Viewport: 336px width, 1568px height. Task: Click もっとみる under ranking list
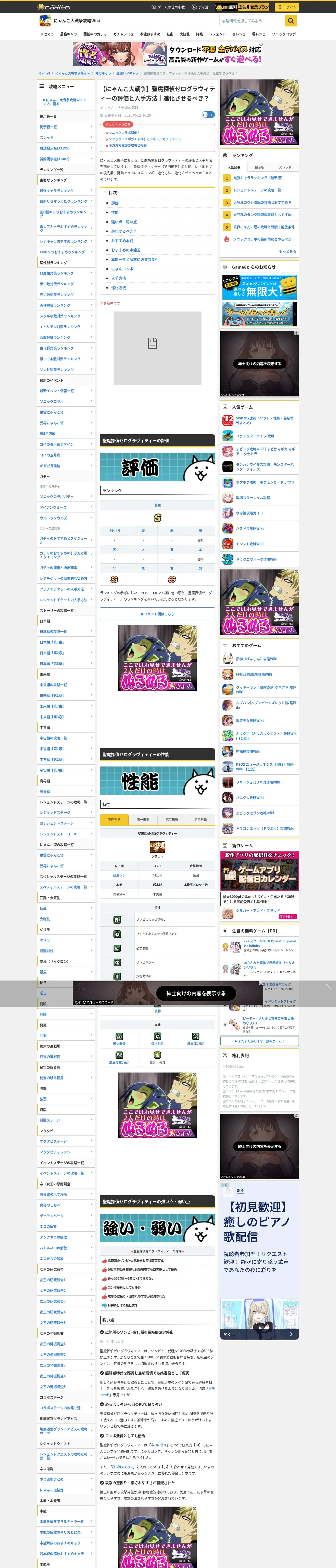point(287,251)
